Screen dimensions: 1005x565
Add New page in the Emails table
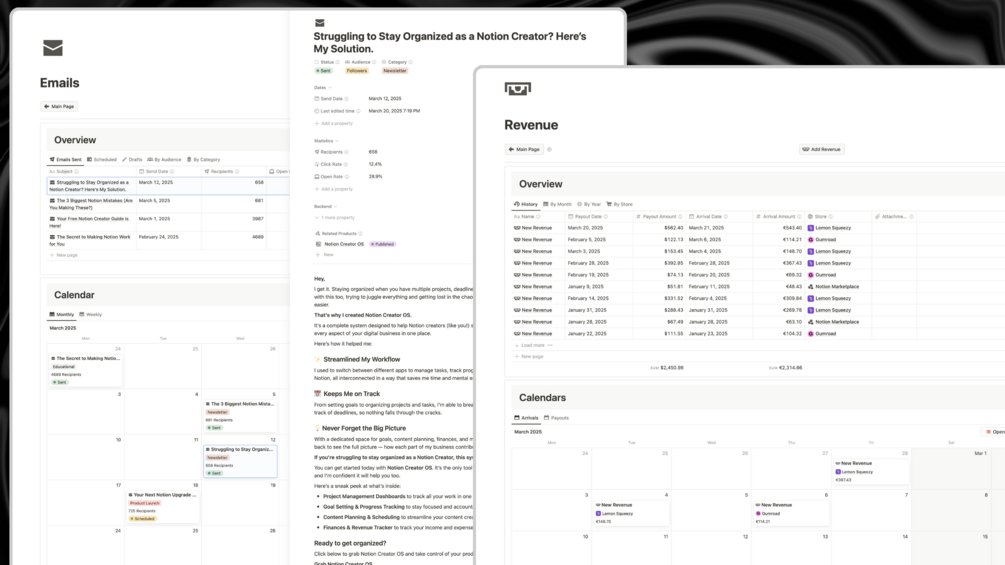click(63, 255)
